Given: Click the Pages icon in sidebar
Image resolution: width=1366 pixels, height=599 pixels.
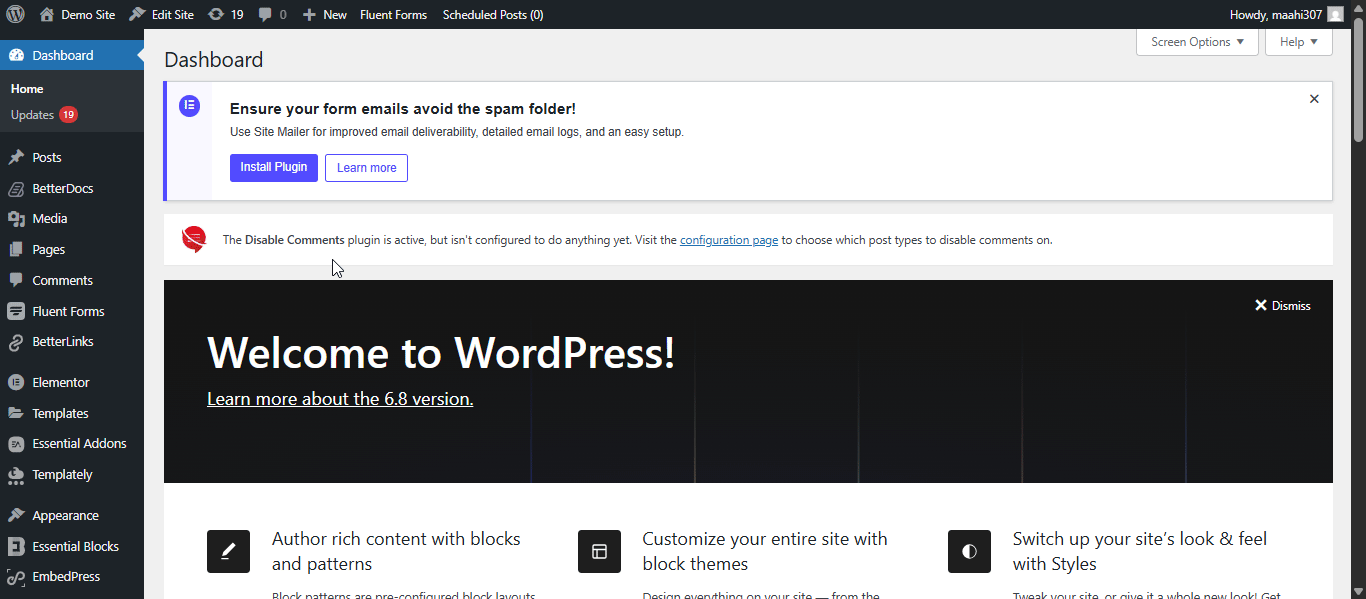Looking at the screenshot, I should (x=16, y=249).
